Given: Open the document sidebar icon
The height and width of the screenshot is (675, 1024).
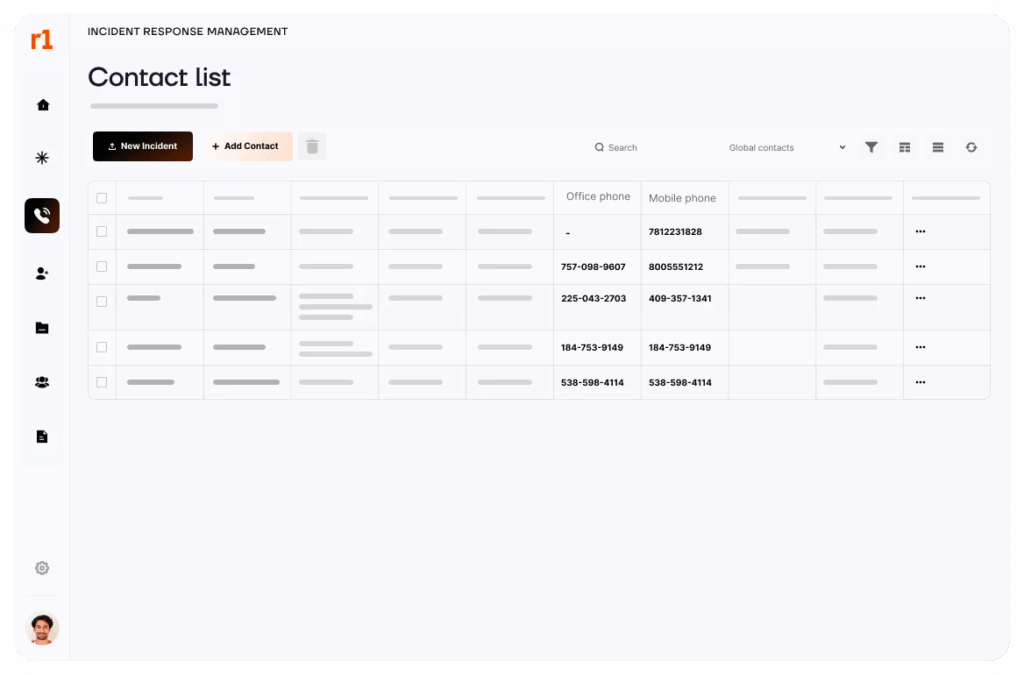Looking at the screenshot, I should [x=42, y=437].
